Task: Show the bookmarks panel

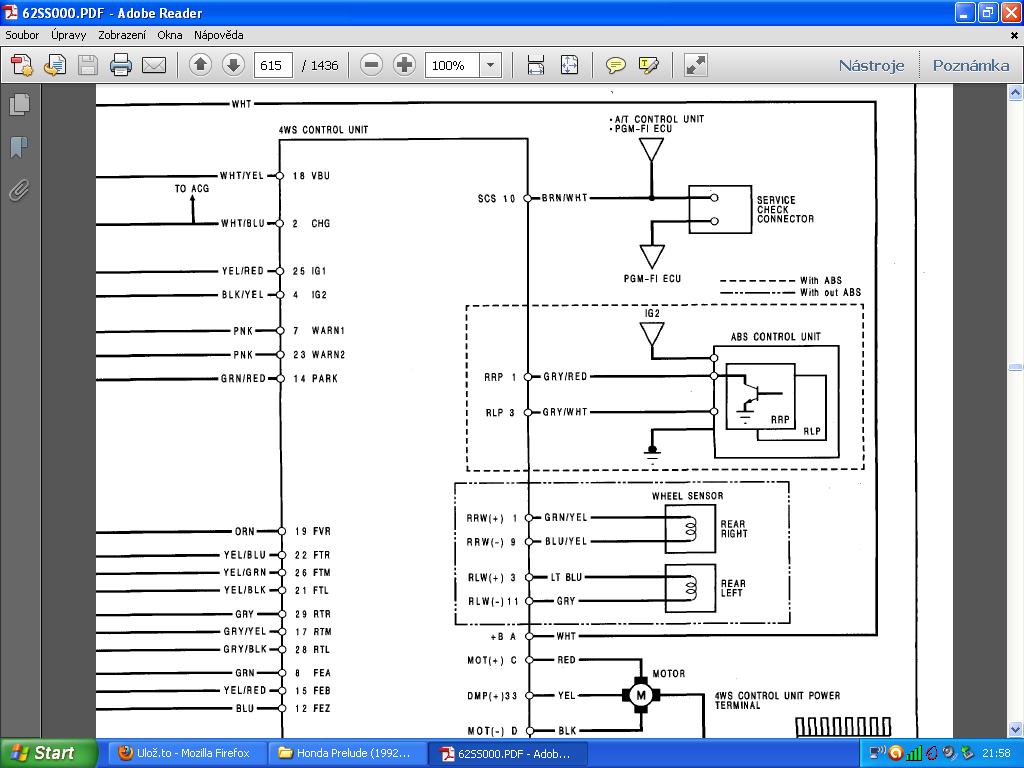Action: (18, 148)
